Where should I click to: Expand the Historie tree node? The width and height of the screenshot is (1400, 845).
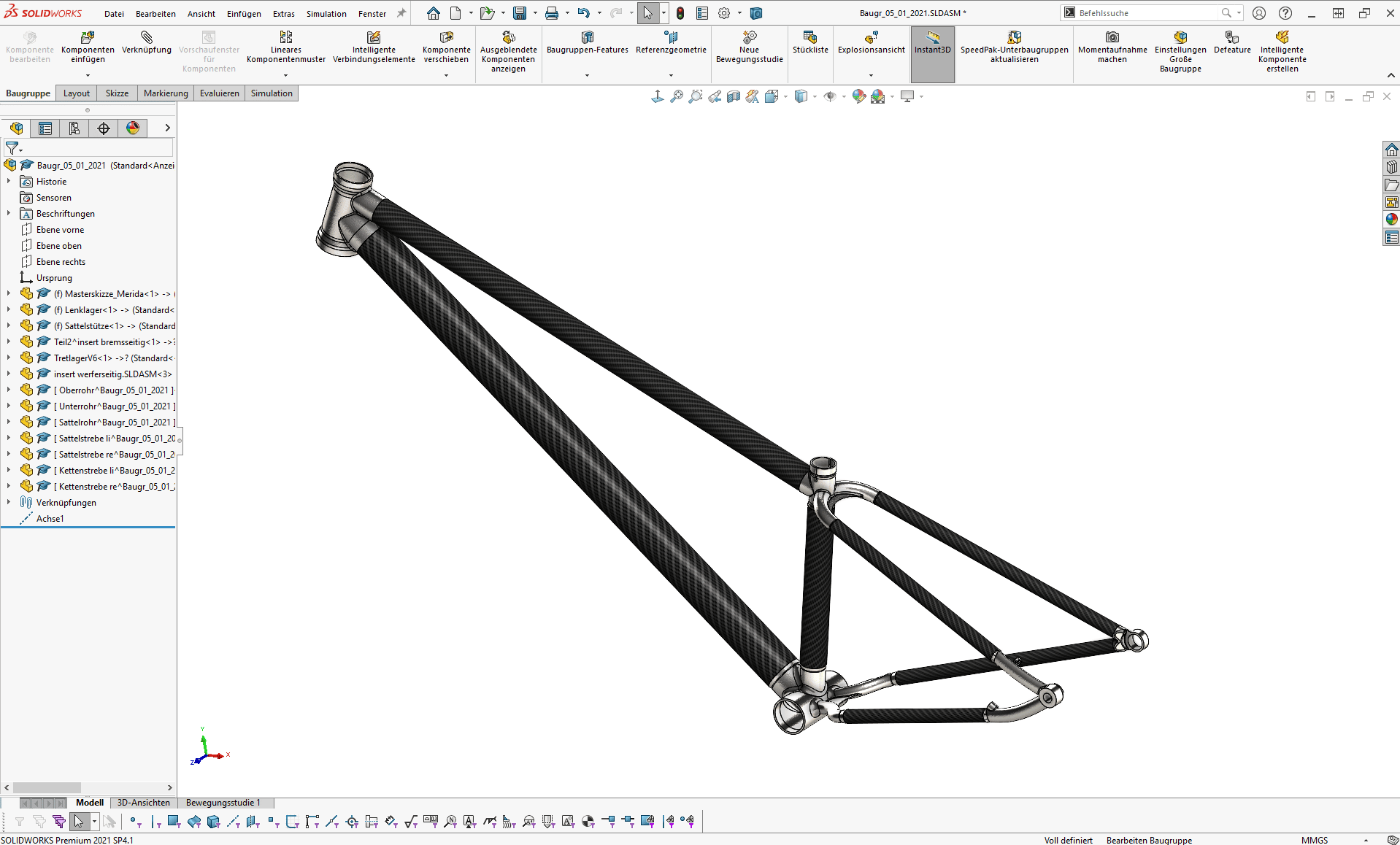coord(9,182)
